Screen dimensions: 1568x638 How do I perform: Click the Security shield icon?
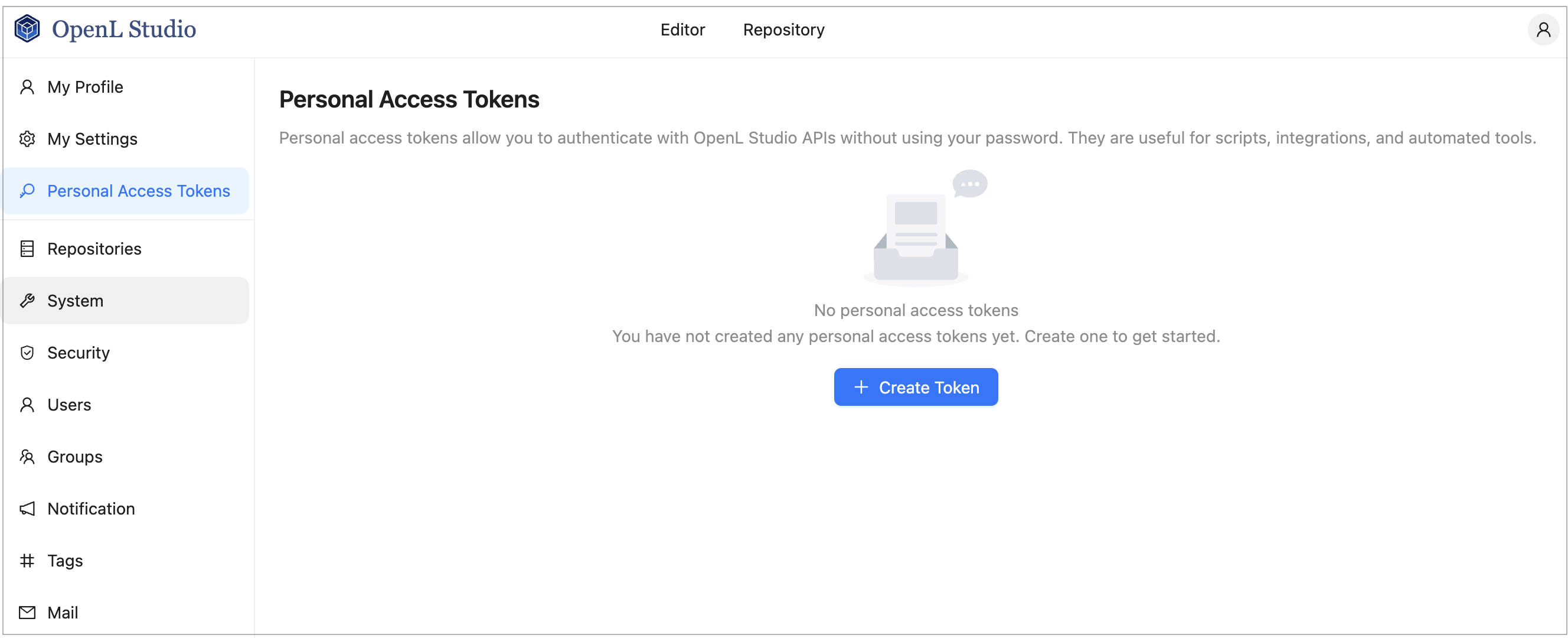(27, 353)
